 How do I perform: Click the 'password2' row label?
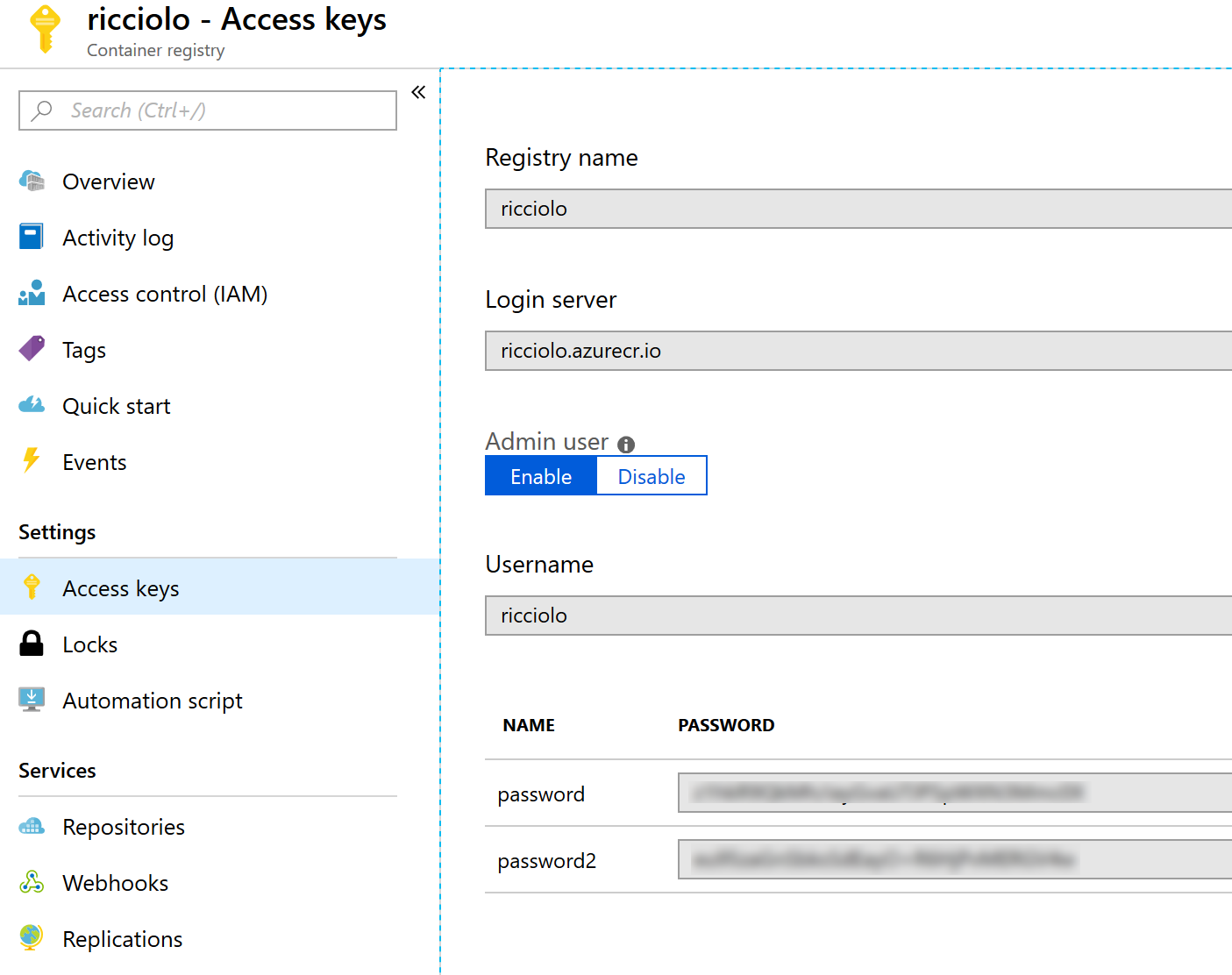pos(547,861)
